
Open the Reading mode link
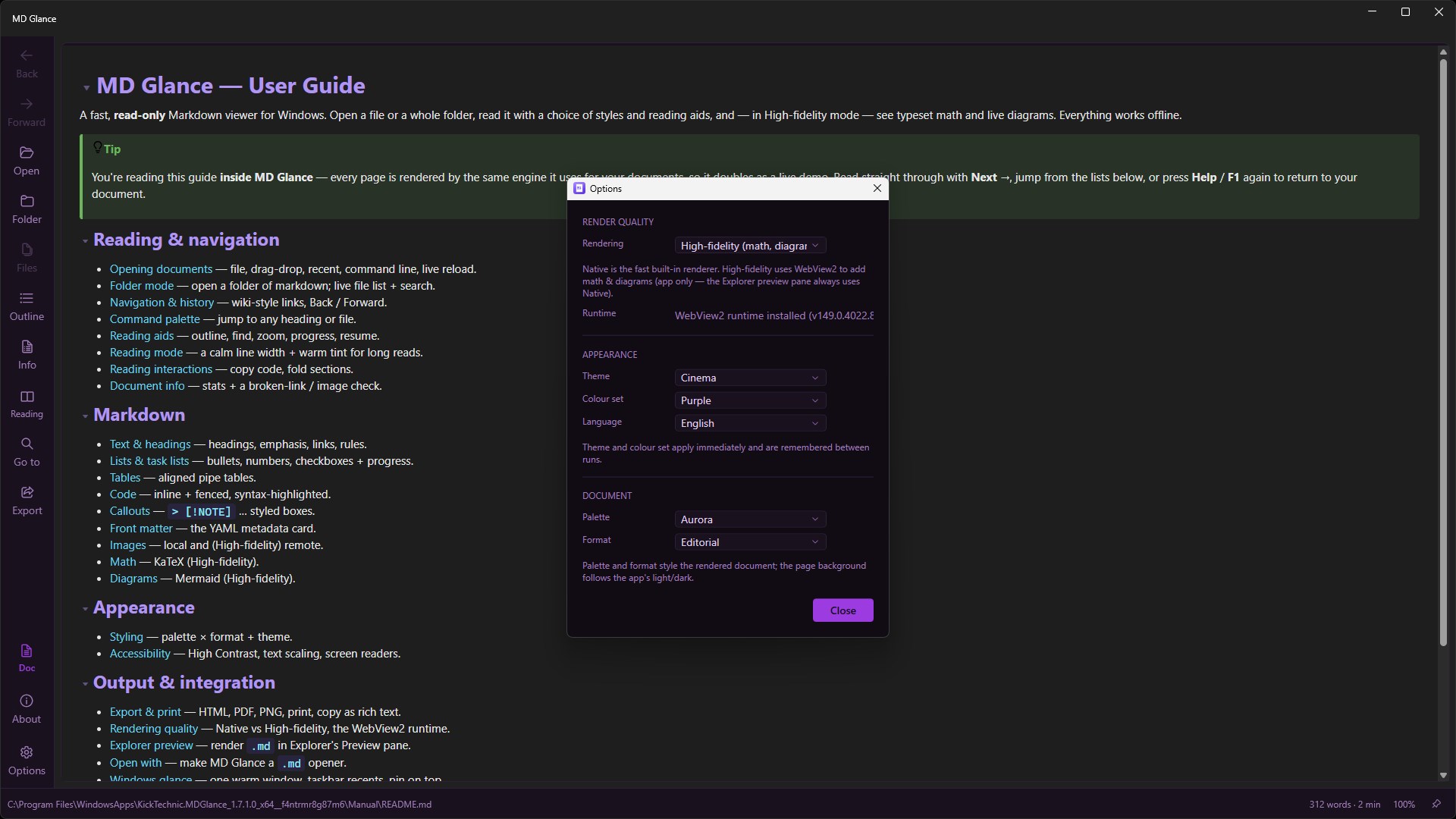pos(146,353)
